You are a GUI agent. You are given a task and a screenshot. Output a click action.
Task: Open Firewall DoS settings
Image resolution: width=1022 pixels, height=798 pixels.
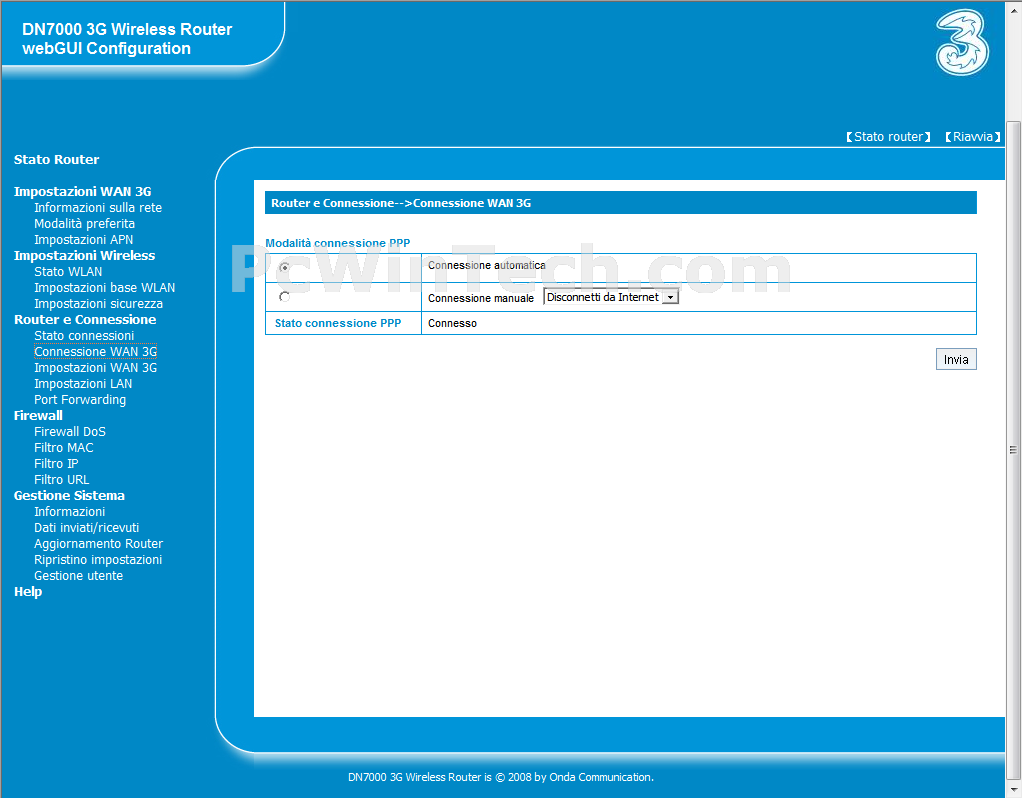click(x=70, y=432)
